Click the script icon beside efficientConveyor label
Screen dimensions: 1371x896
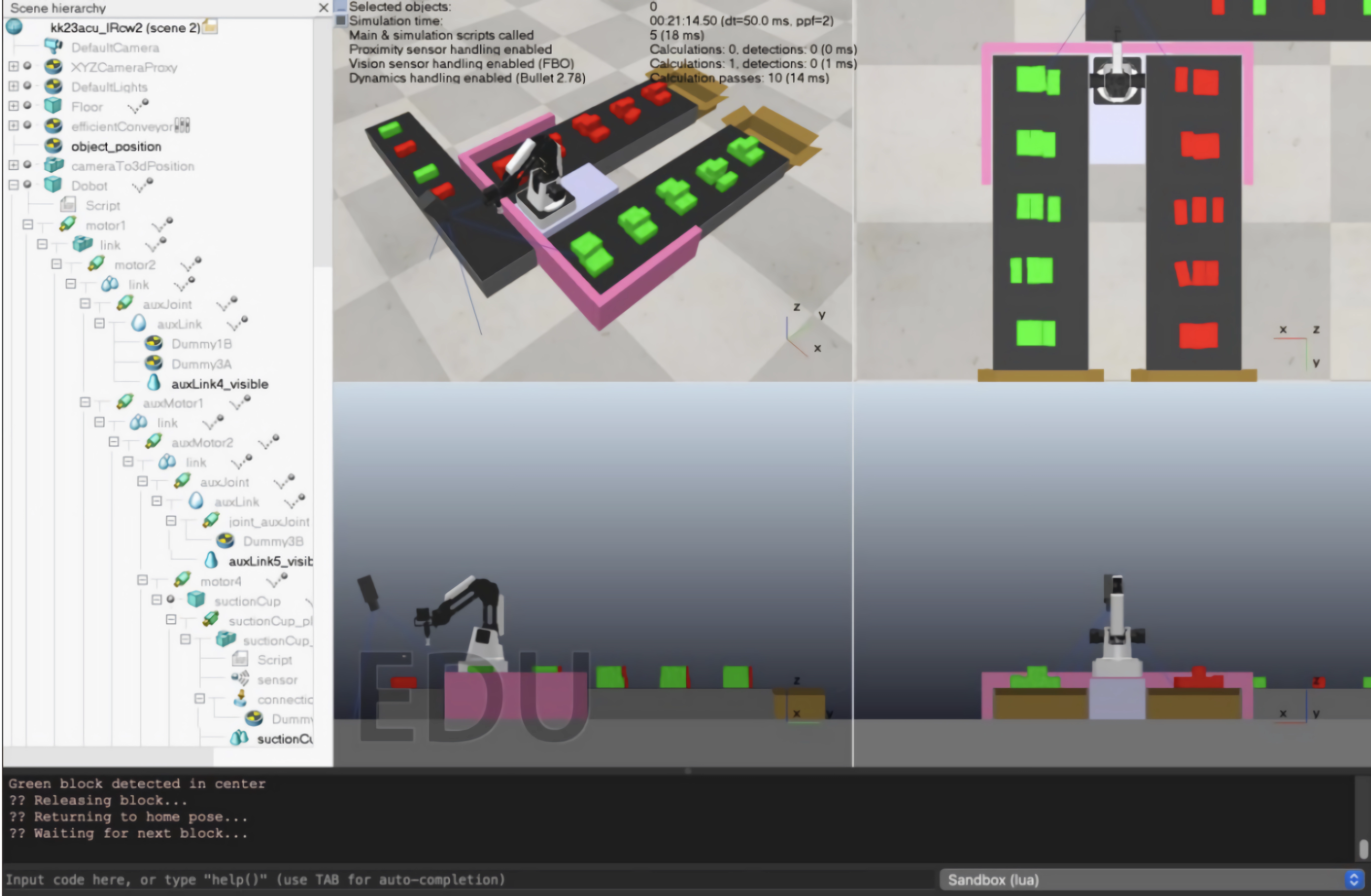[x=182, y=126]
